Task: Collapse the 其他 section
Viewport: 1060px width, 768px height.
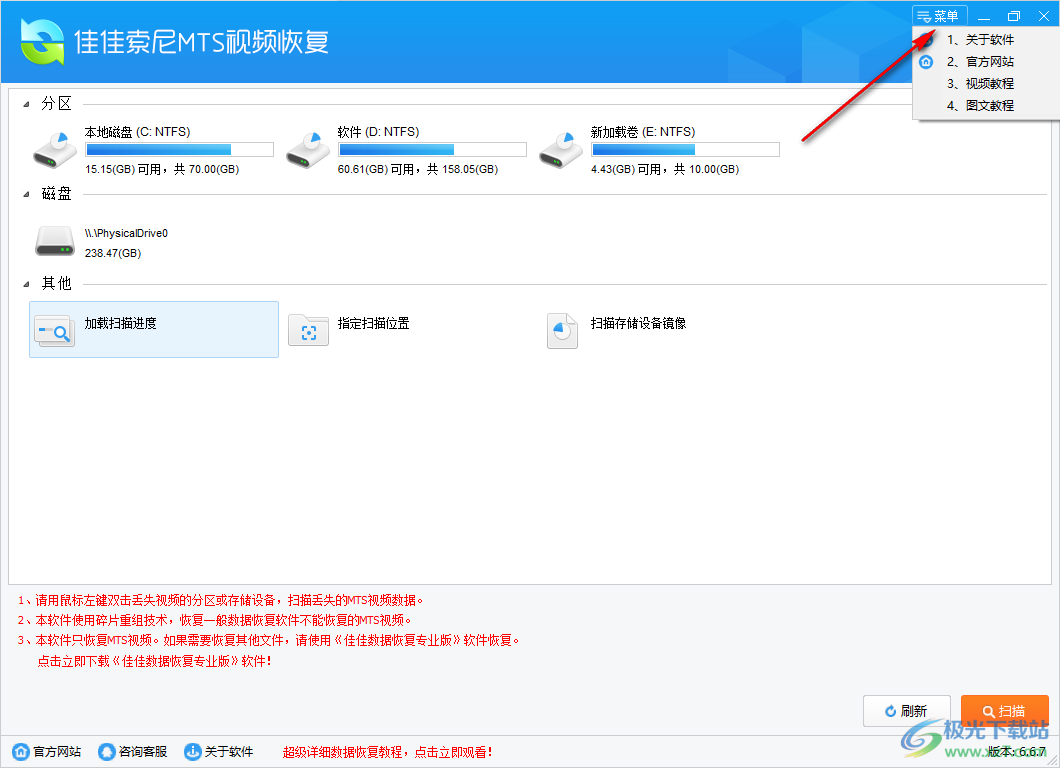Action: tap(26, 284)
